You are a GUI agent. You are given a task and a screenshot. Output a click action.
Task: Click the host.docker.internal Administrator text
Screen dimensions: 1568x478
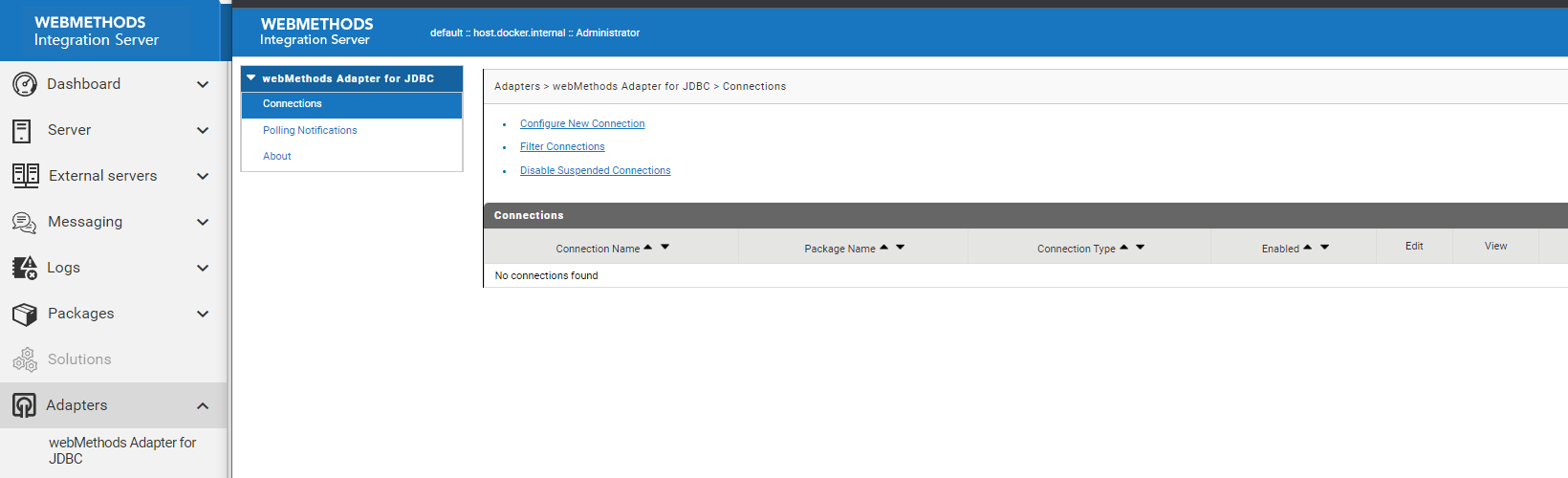[534, 33]
